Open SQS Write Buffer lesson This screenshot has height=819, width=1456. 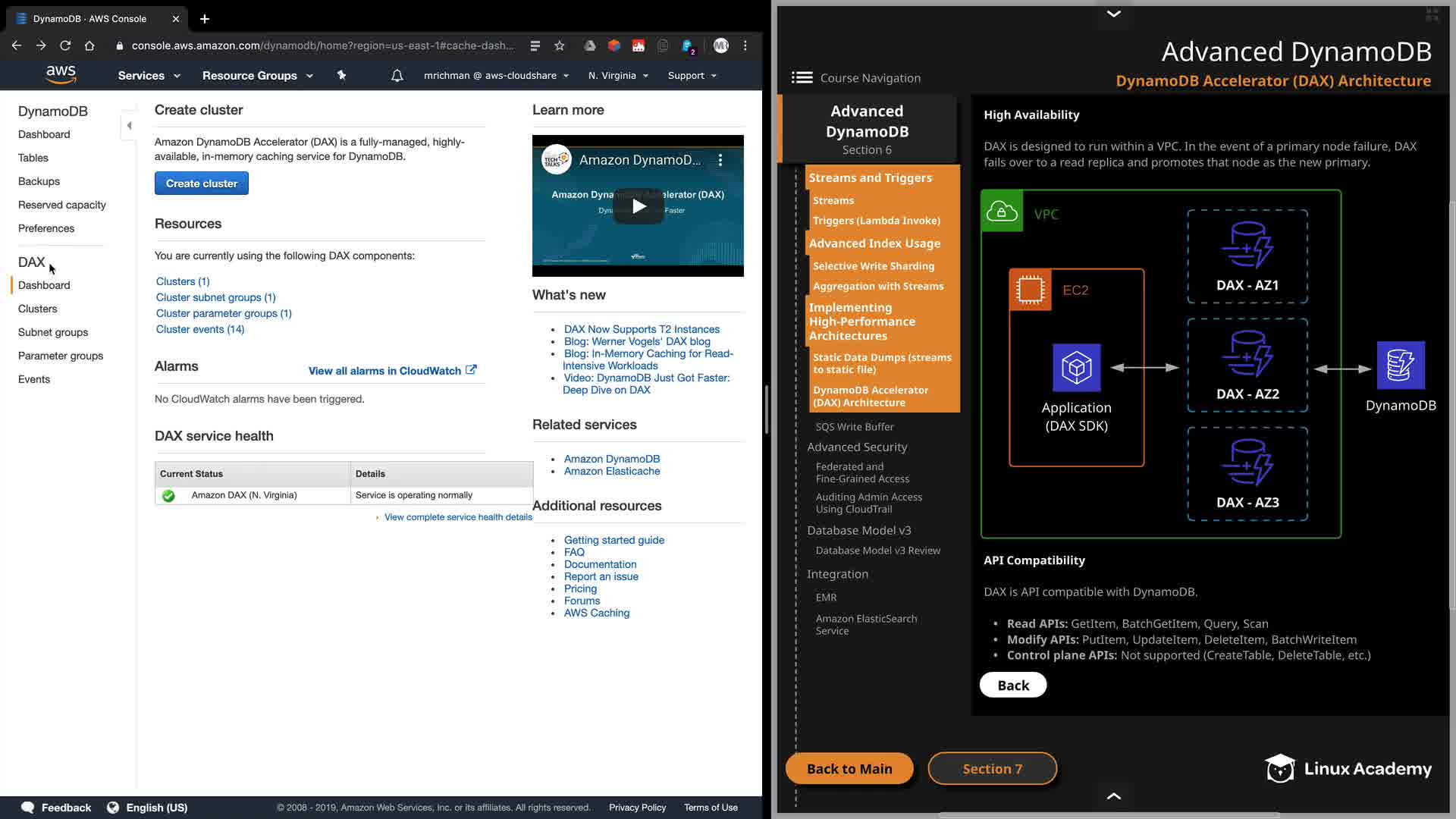(854, 427)
